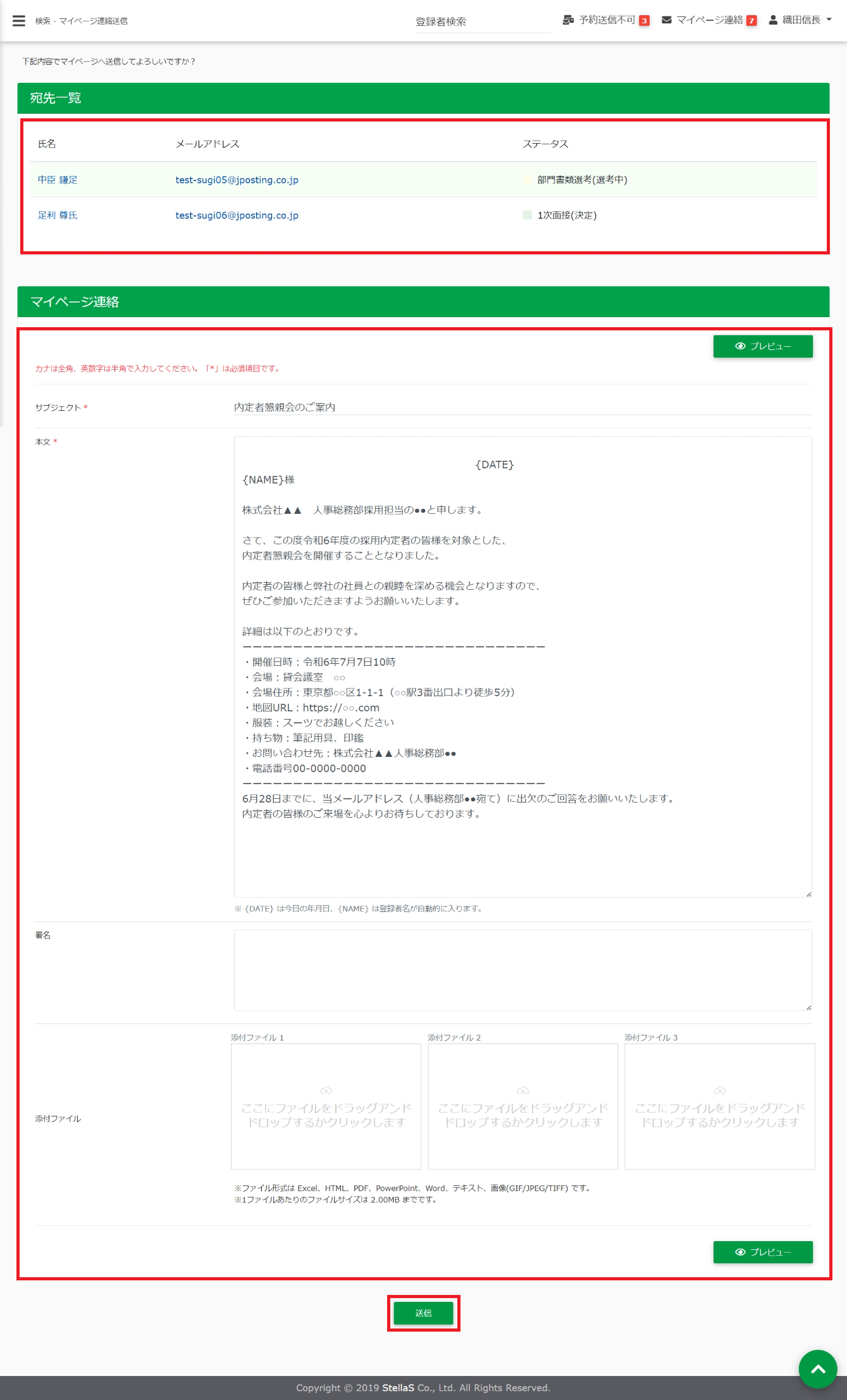Click upload cloud icon in 添付ファイル 1
The width and height of the screenshot is (847, 1400).
(x=326, y=1091)
